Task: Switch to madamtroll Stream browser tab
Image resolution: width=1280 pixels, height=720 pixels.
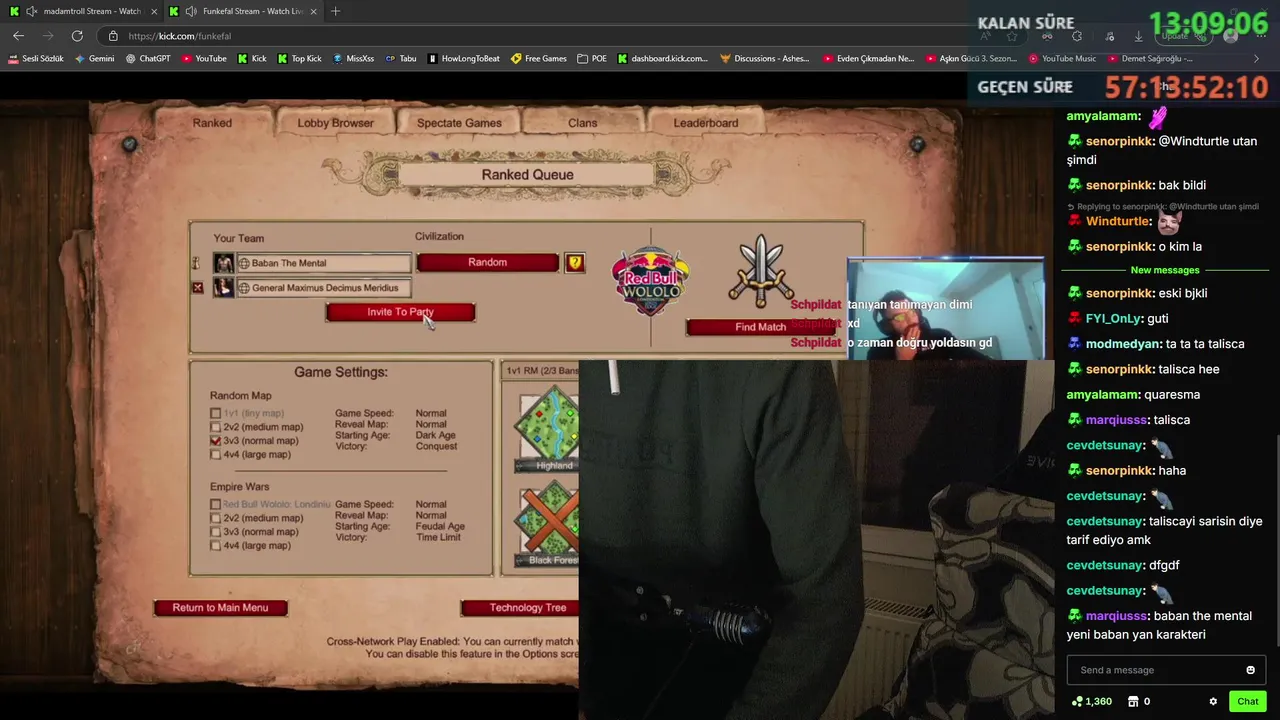Action: [x=84, y=11]
